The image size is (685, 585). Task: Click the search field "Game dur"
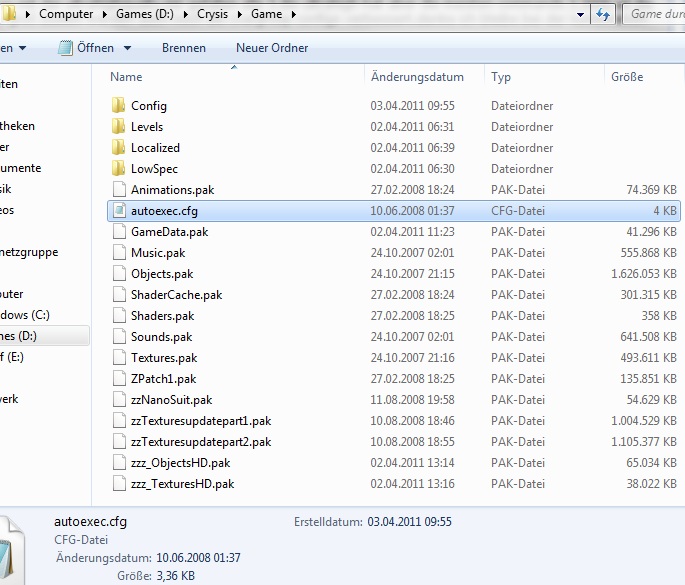(x=654, y=14)
